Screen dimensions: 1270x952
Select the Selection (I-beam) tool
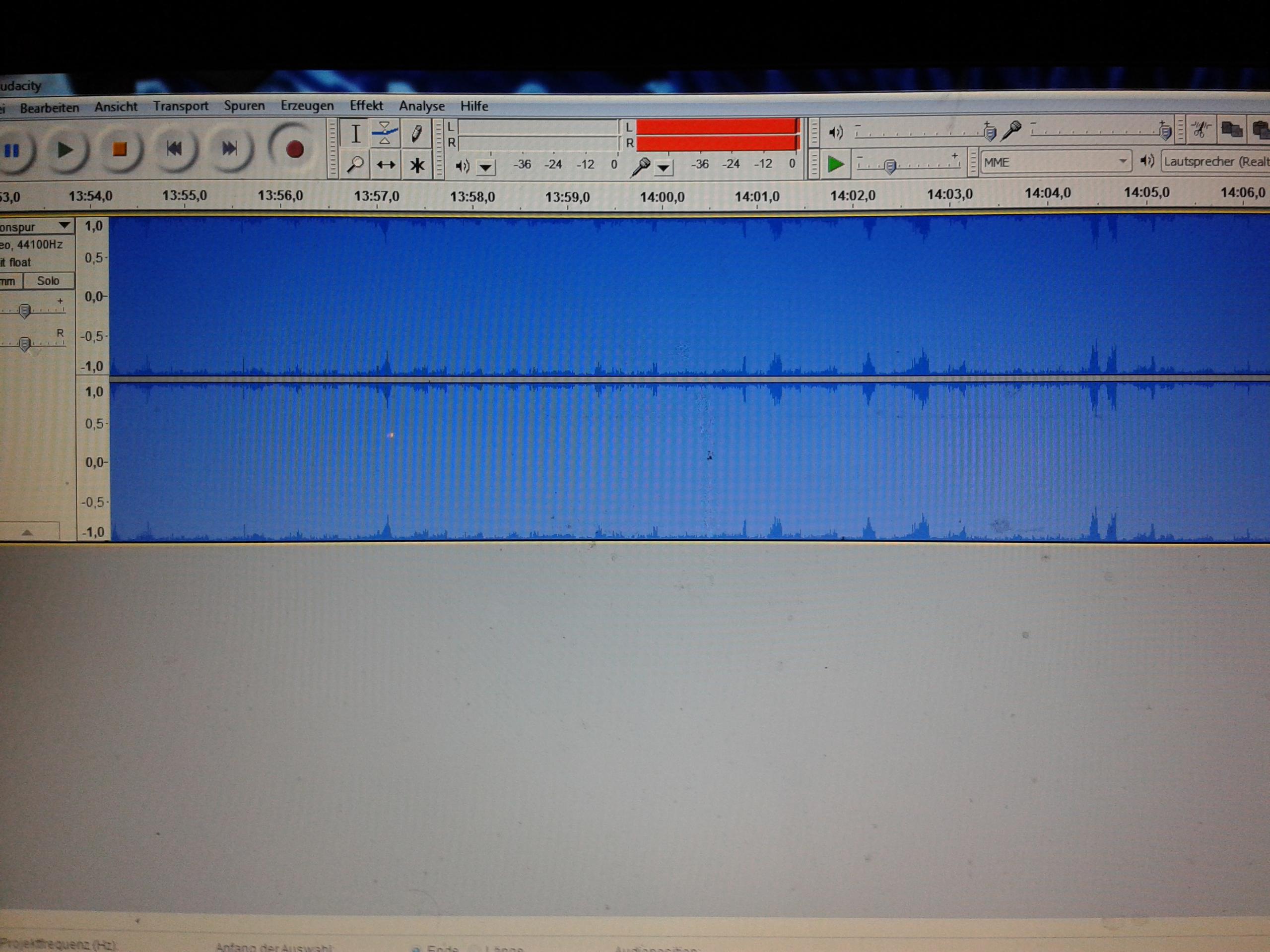point(355,134)
